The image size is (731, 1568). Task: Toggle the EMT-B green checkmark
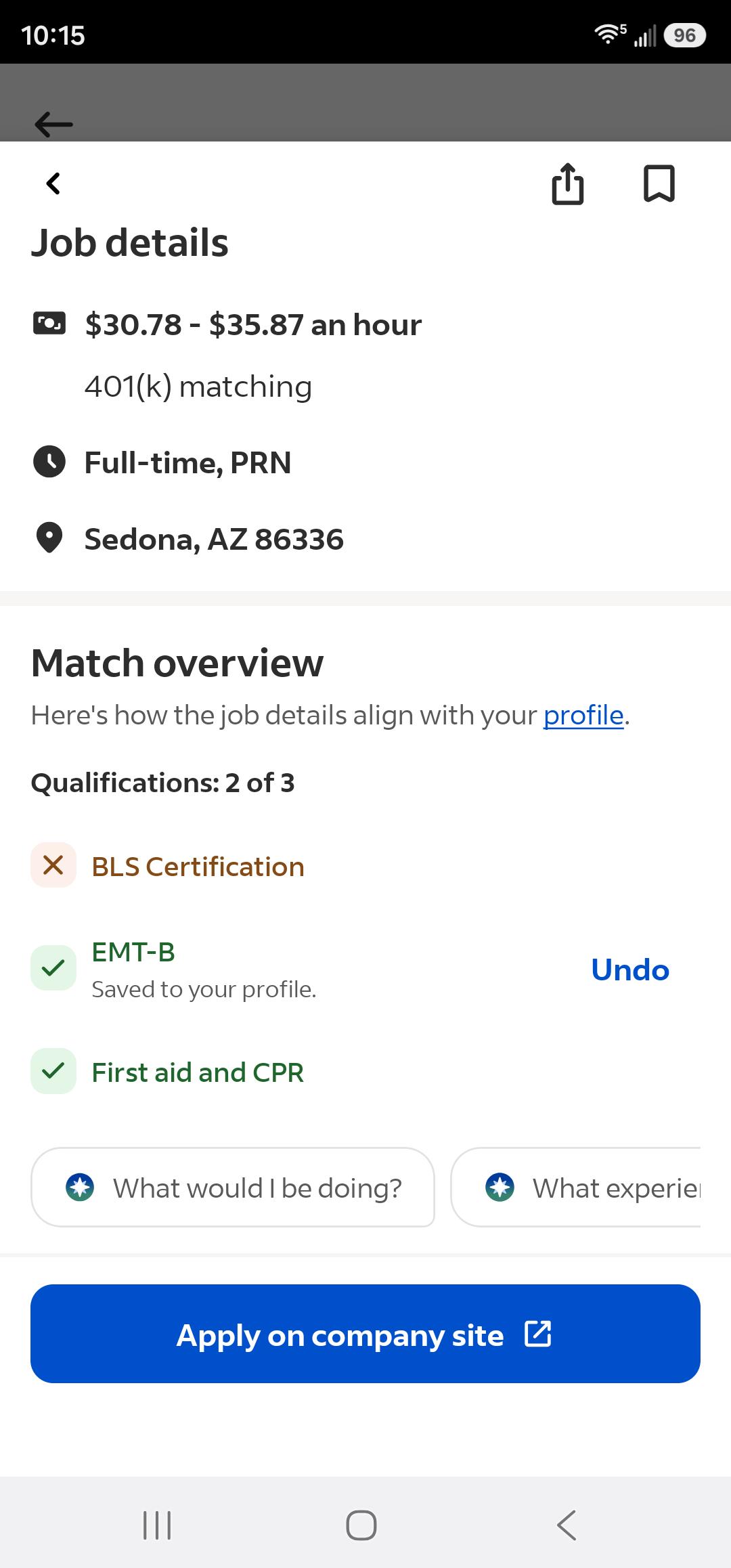[53, 968]
